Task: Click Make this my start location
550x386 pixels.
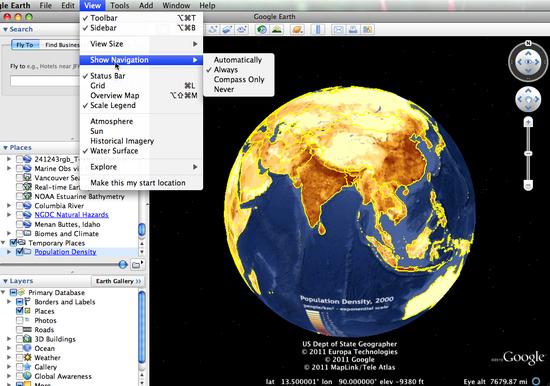Action: click(x=141, y=183)
